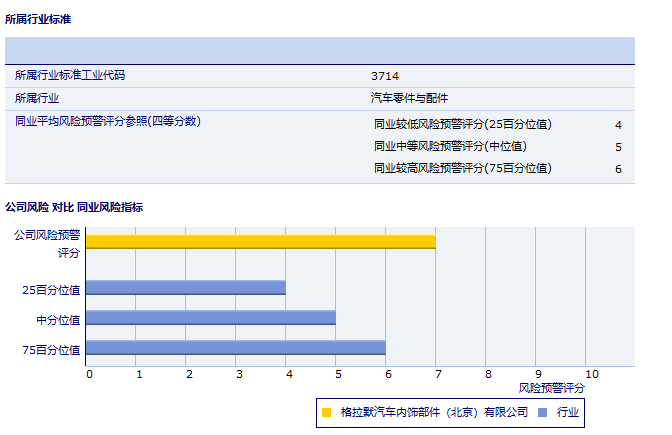This screenshot has height=435, width=672.
Task: Select the 汽车零件与配件 industry value
Action: pos(409,98)
